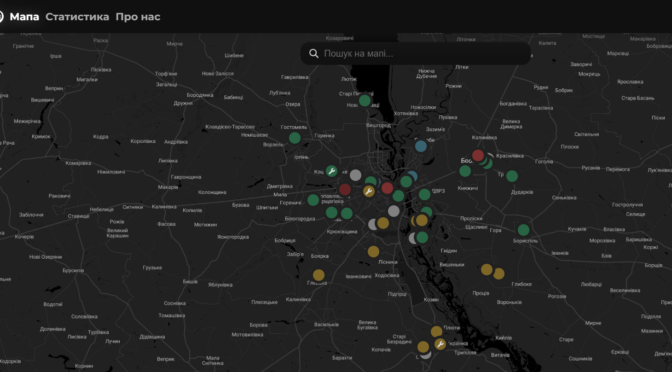The width and height of the screenshot is (672, 372).
Task: Open green marker near Бориспіль
Action: coord(523,230)
